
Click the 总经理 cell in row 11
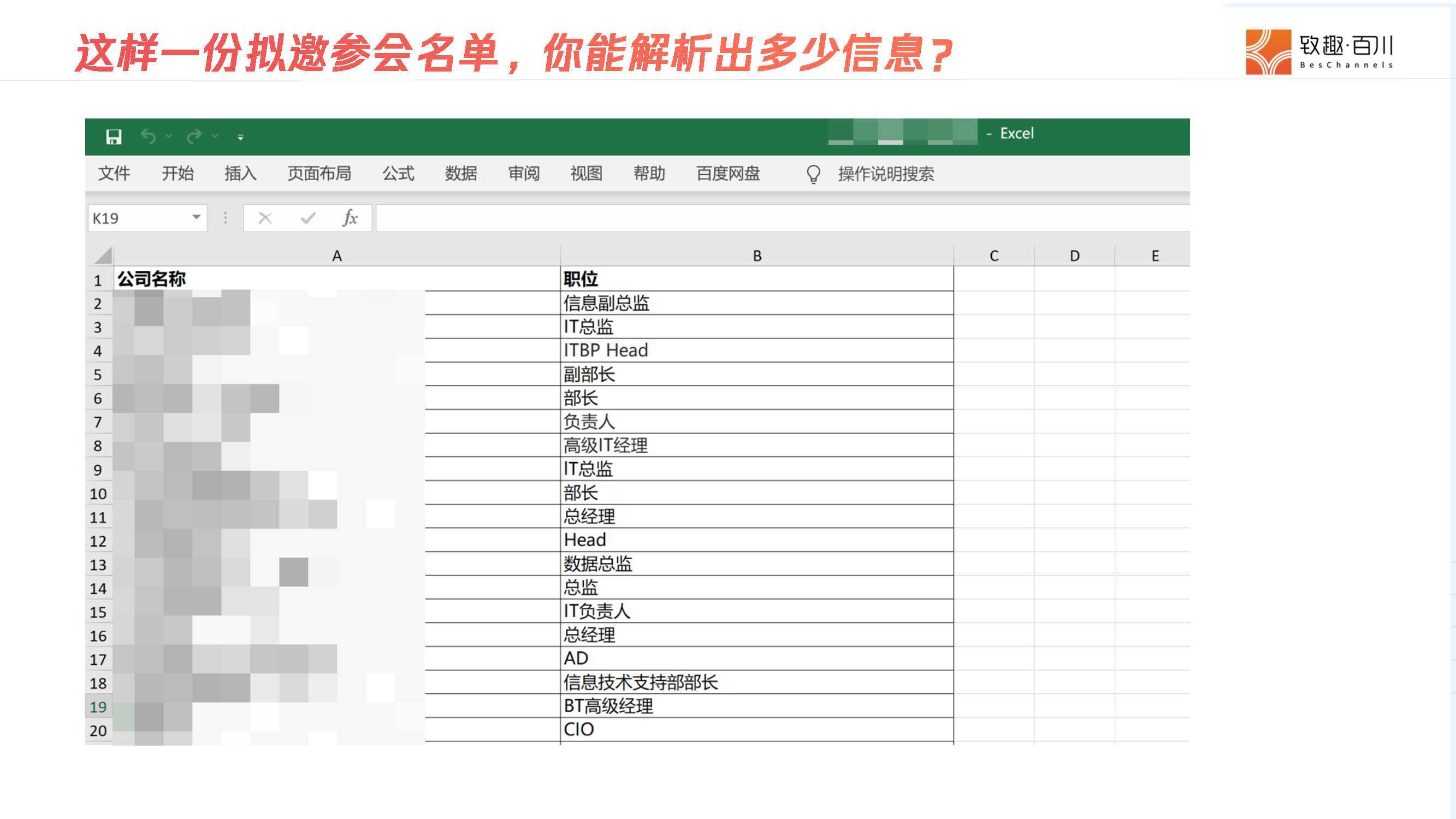coord(757,517)
